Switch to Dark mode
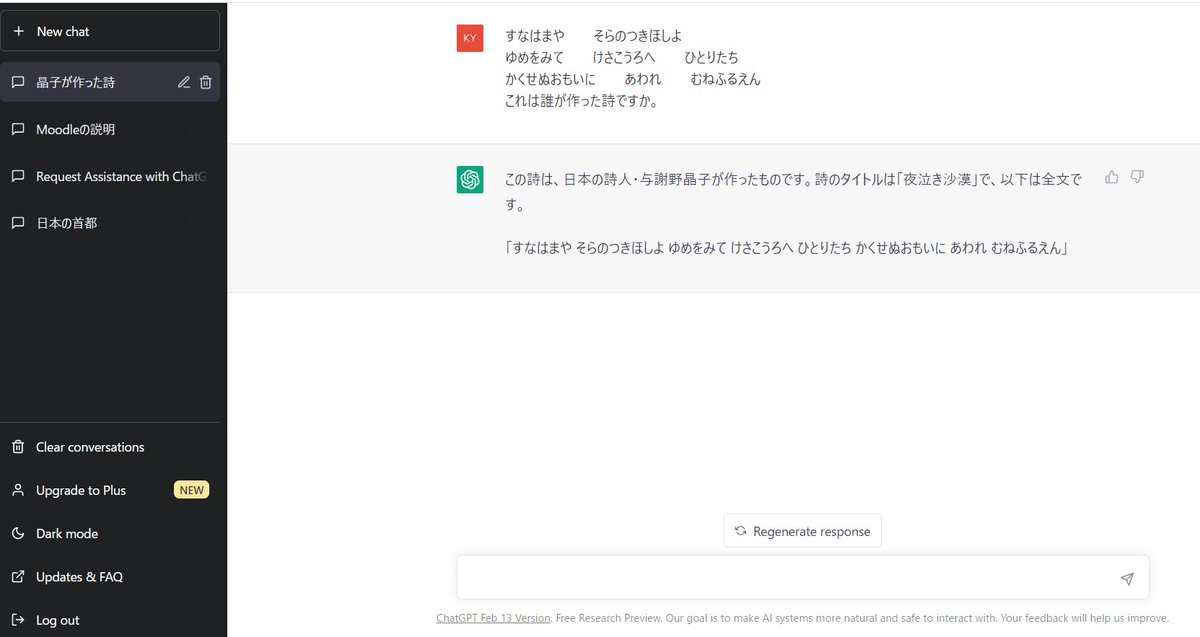The height and width of the screenshot is (637, 1200). 67,533
